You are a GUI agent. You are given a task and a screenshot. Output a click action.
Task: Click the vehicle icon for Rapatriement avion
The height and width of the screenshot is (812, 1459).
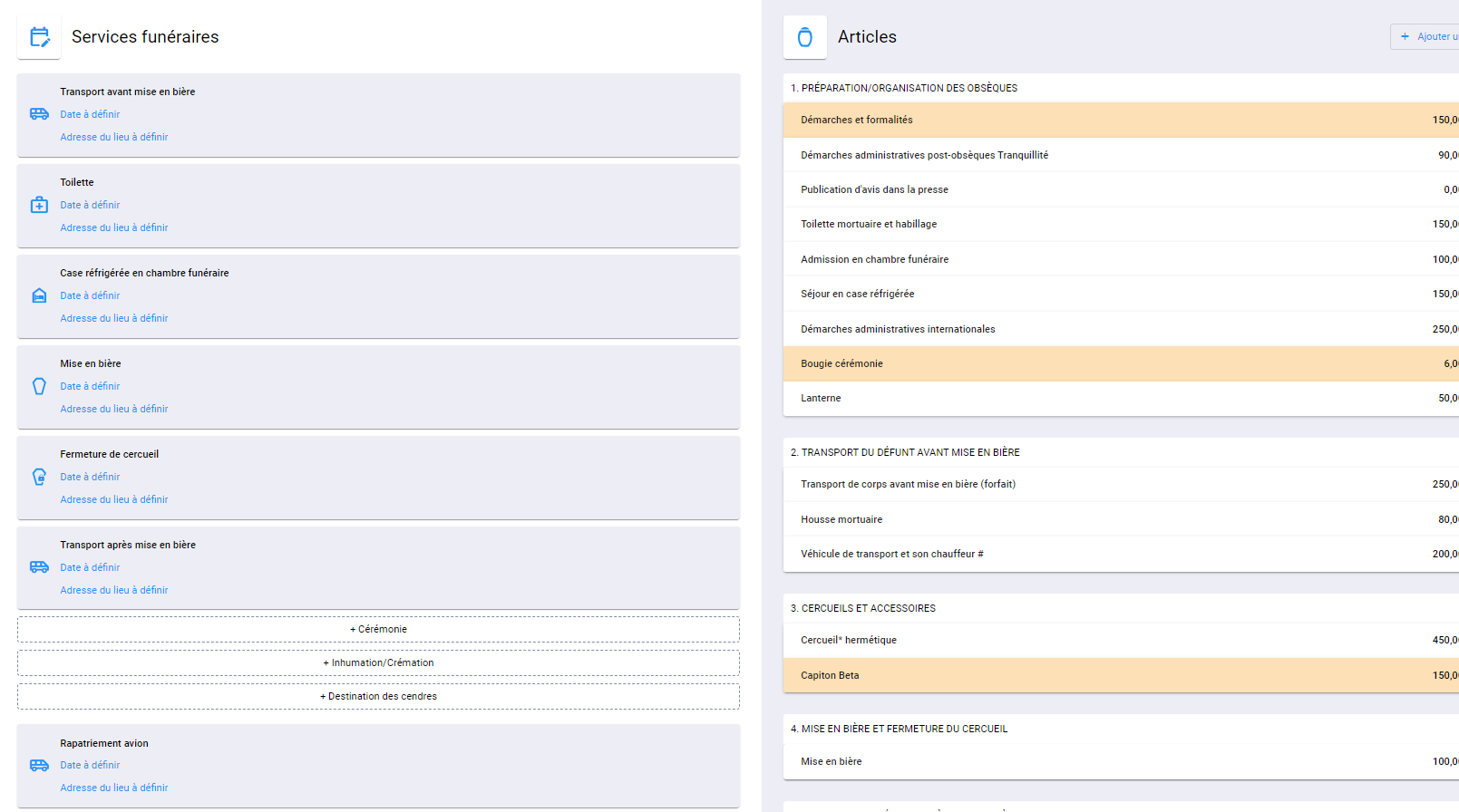tap(39, 765)
